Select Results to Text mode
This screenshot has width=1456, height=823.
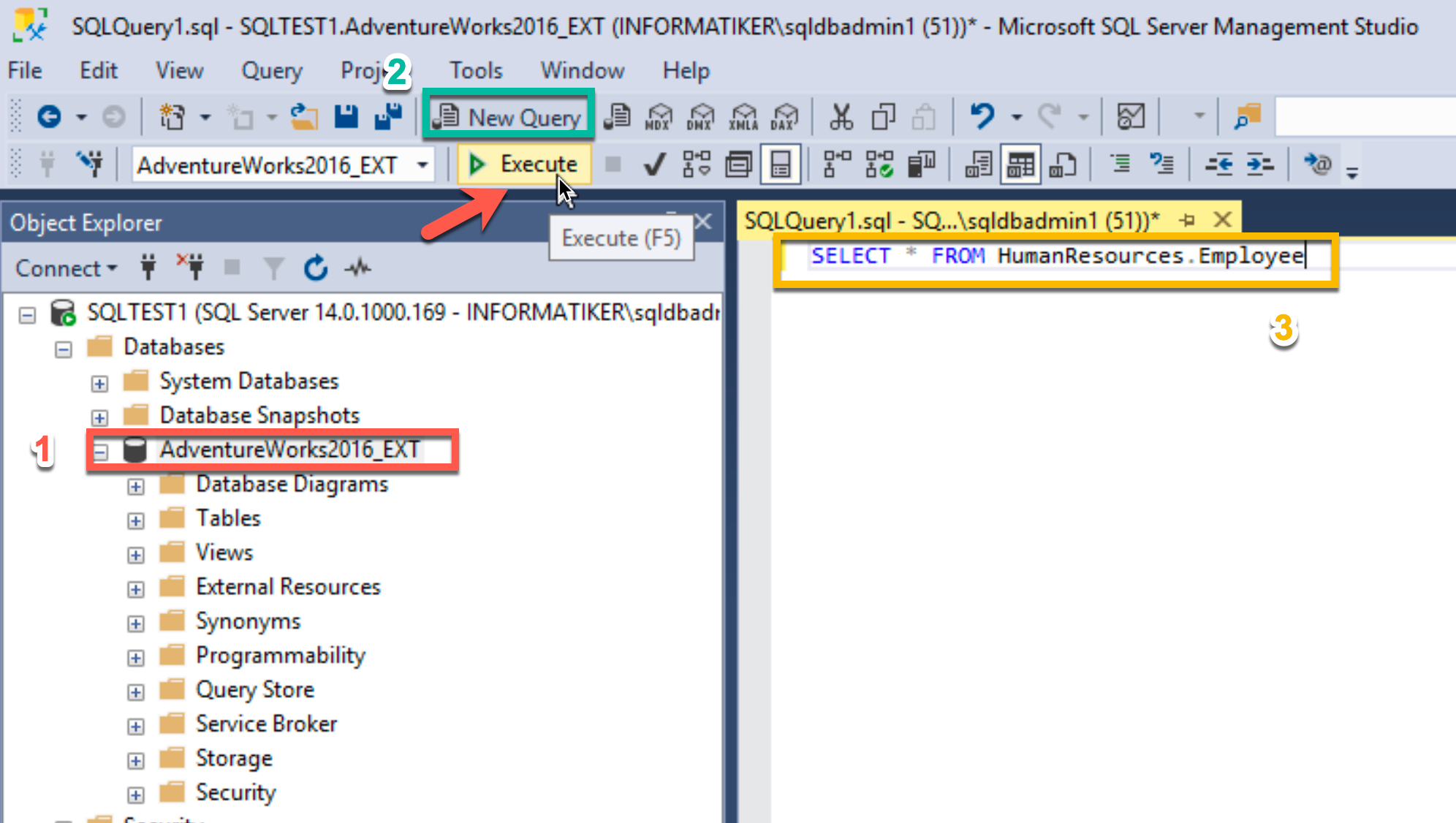pos(978,164)
